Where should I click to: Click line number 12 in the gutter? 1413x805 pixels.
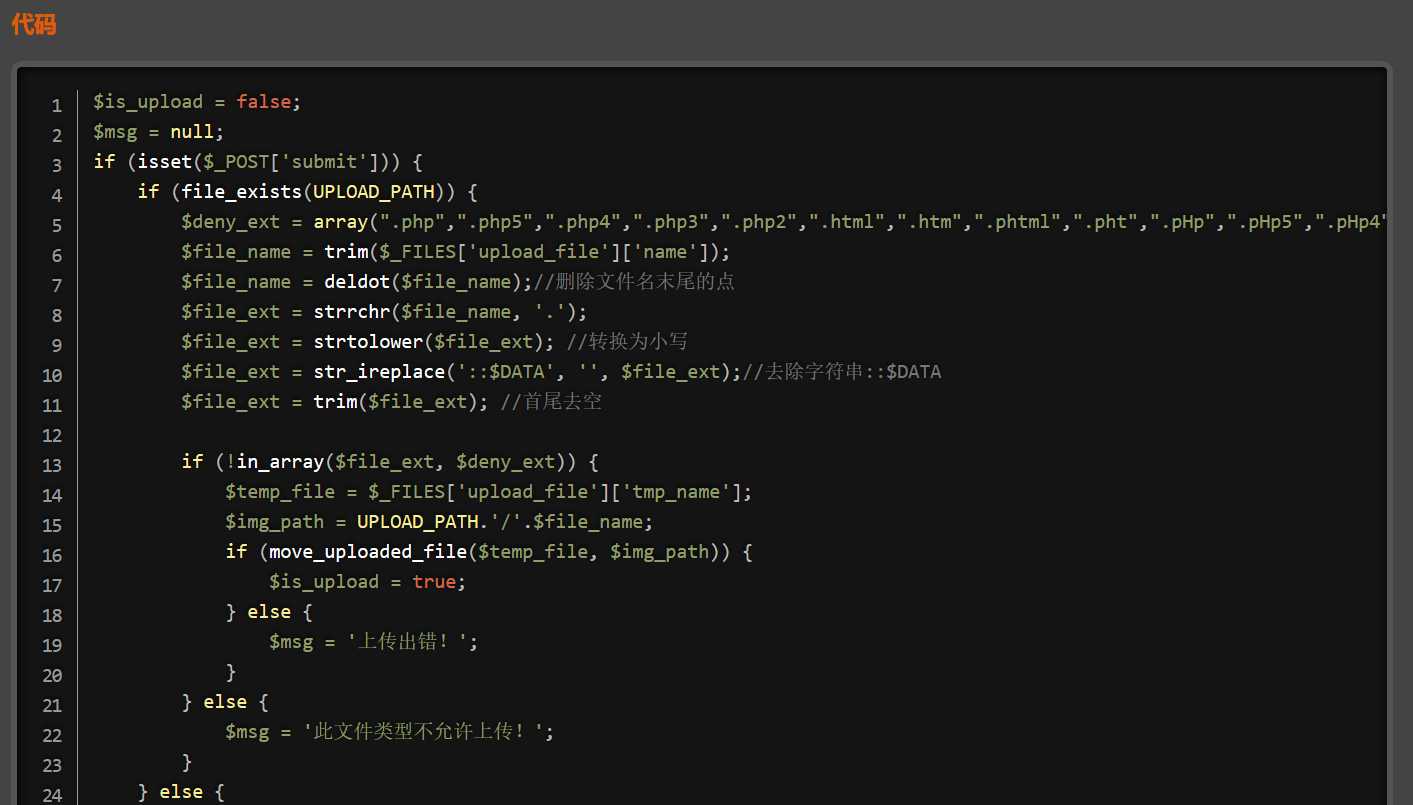tap(52, 435)
